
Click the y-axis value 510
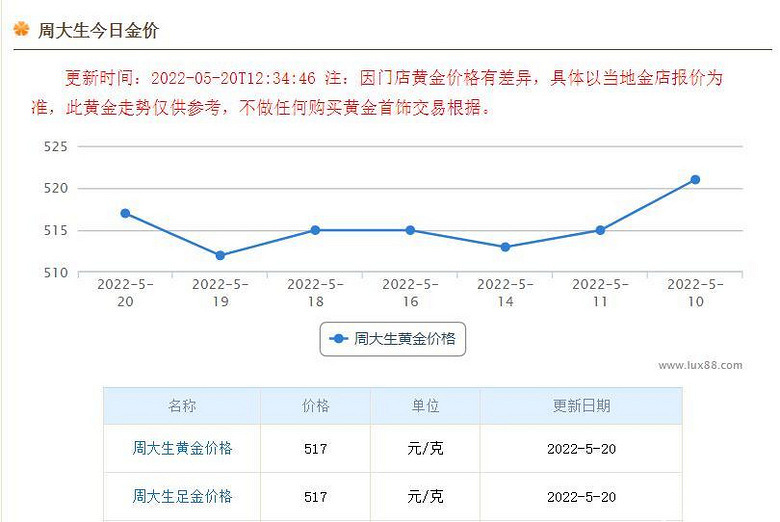[56, 273]
